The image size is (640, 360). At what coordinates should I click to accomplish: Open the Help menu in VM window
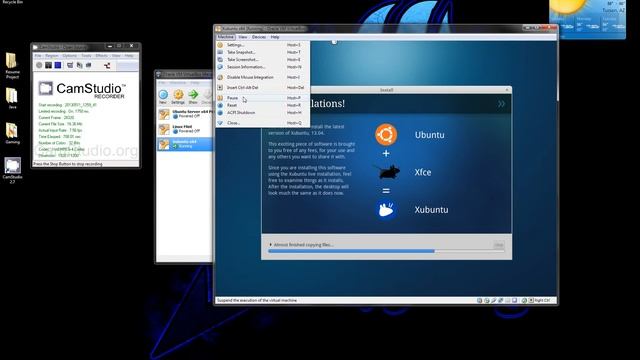275,37
